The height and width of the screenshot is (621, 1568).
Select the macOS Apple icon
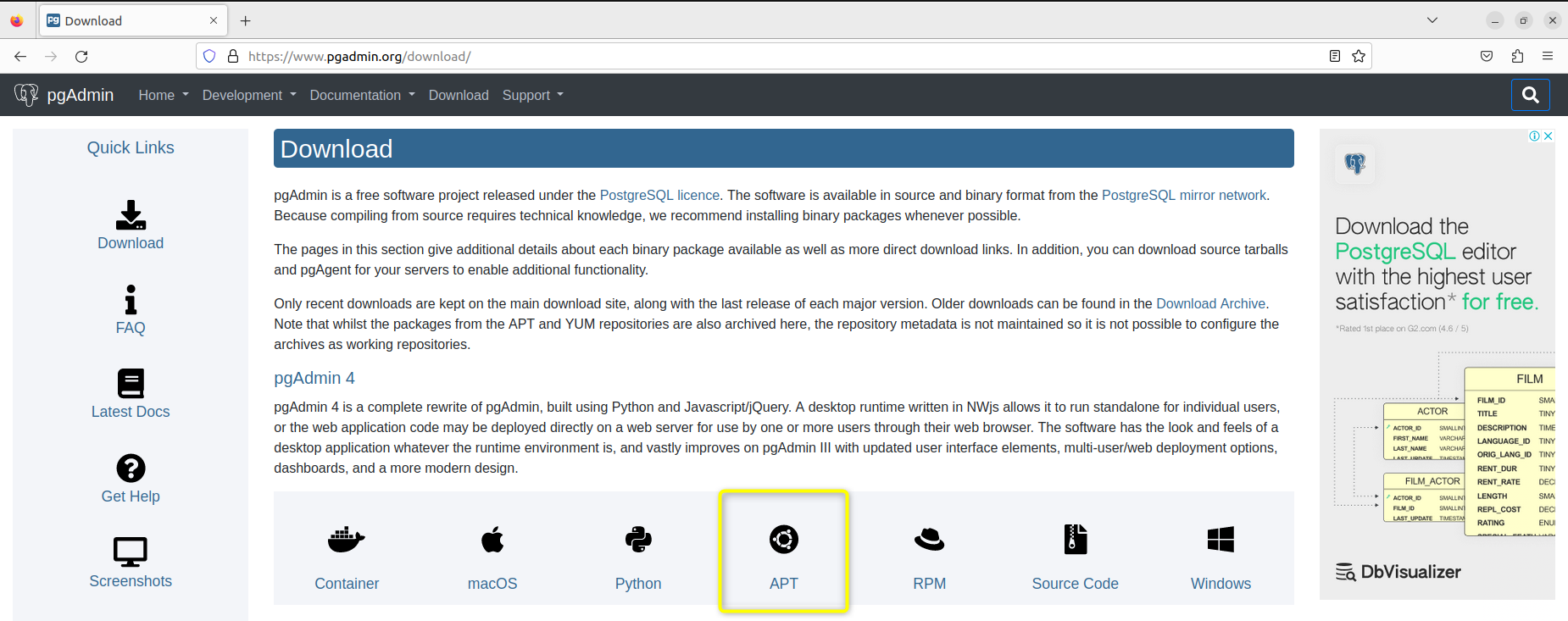[492, 540]
